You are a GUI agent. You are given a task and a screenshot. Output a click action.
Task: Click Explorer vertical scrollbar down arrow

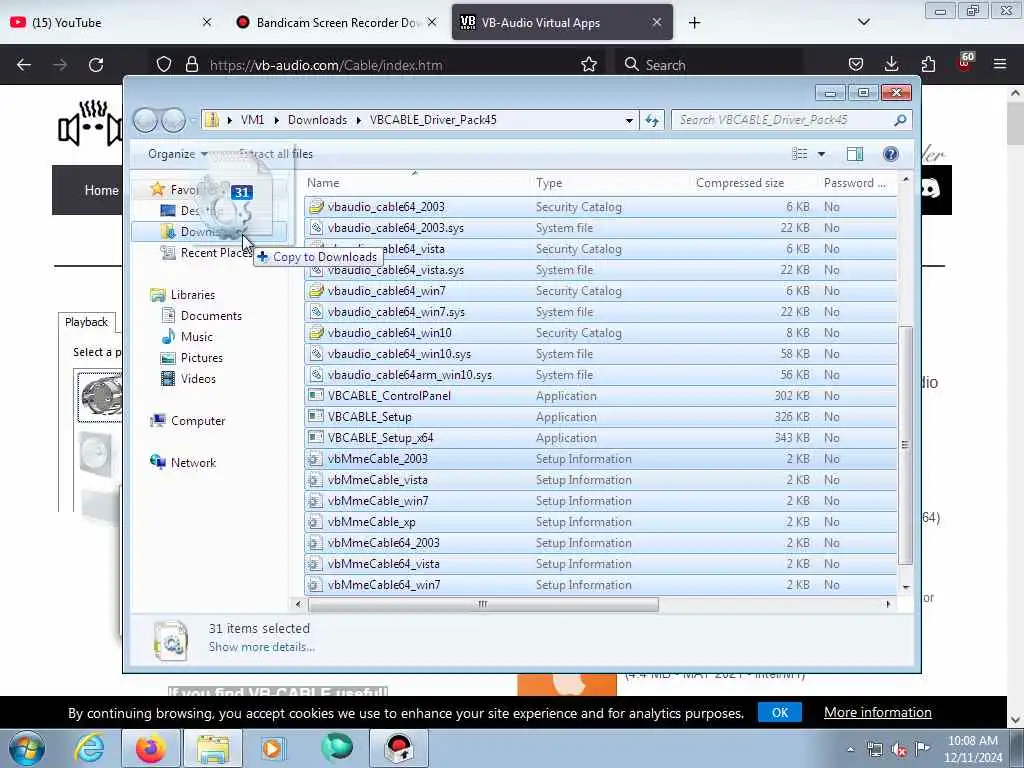[905, 587]
